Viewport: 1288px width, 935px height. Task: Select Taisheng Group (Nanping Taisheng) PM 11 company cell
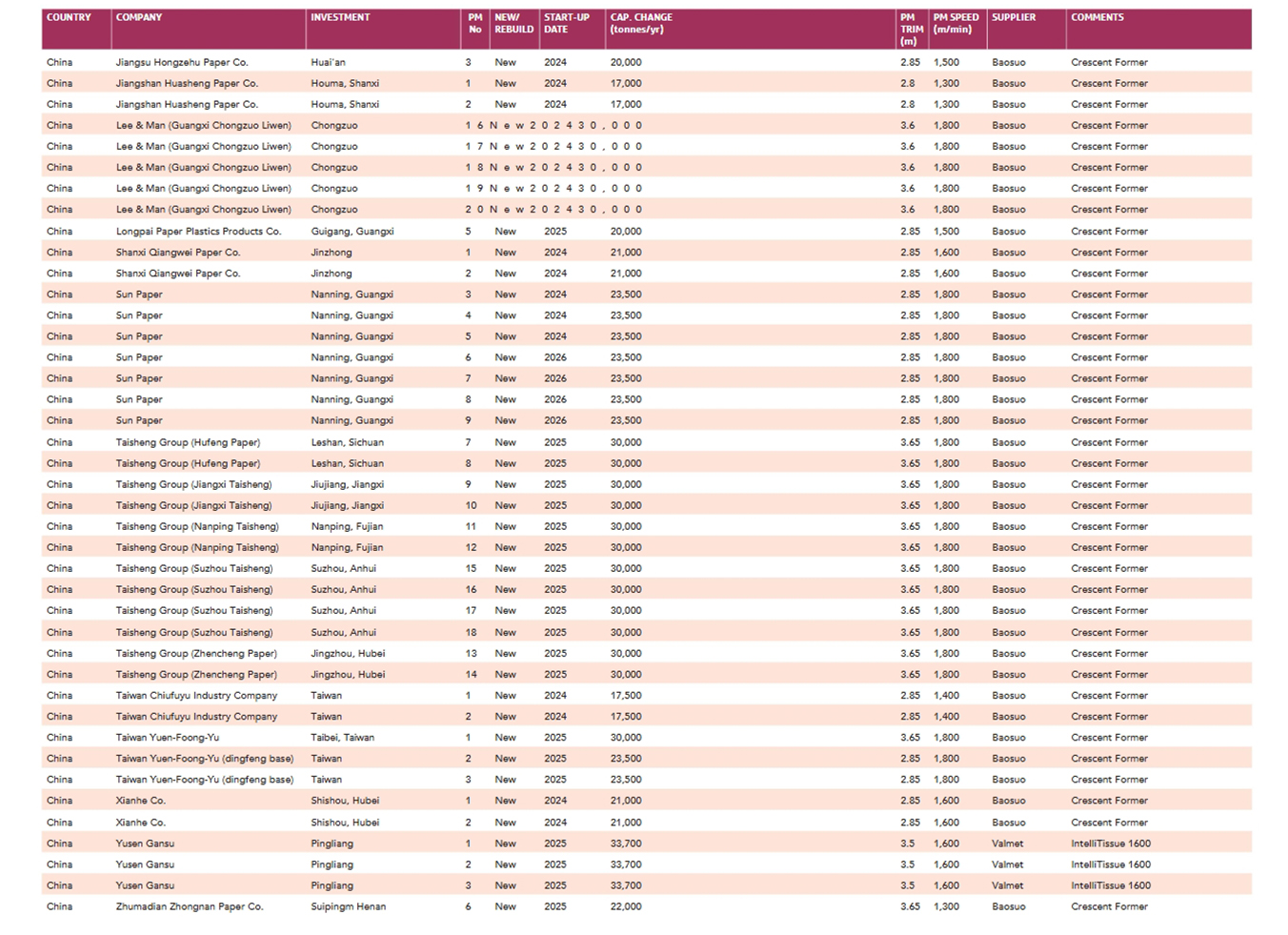coord(198,526)
